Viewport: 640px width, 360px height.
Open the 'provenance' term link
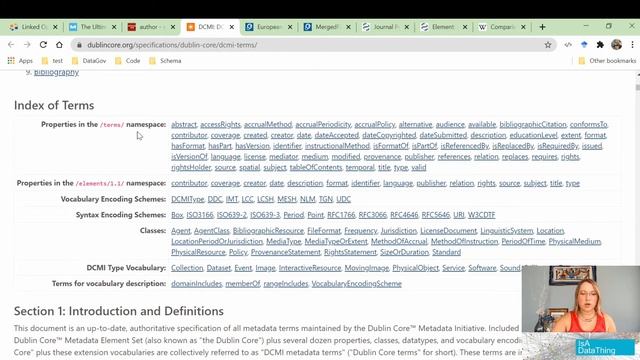[382, 157]
